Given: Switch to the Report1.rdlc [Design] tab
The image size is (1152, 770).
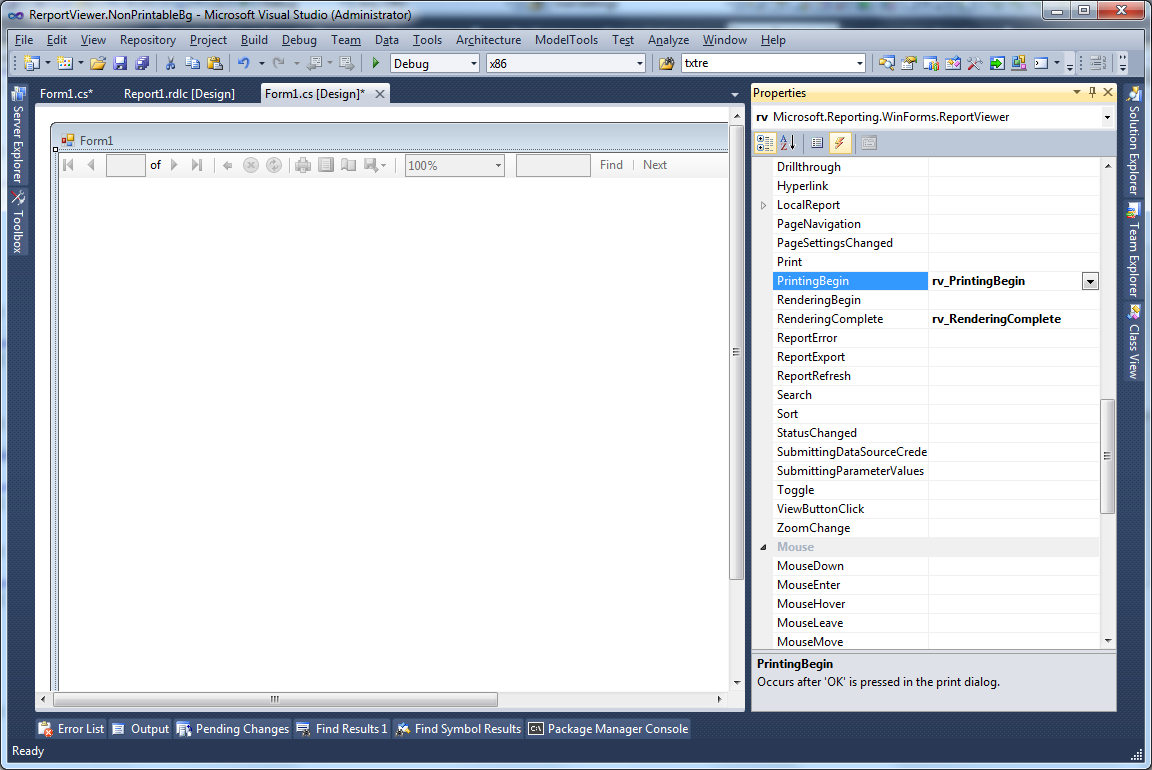Looking at the screenshot, I should pos(179,93).
